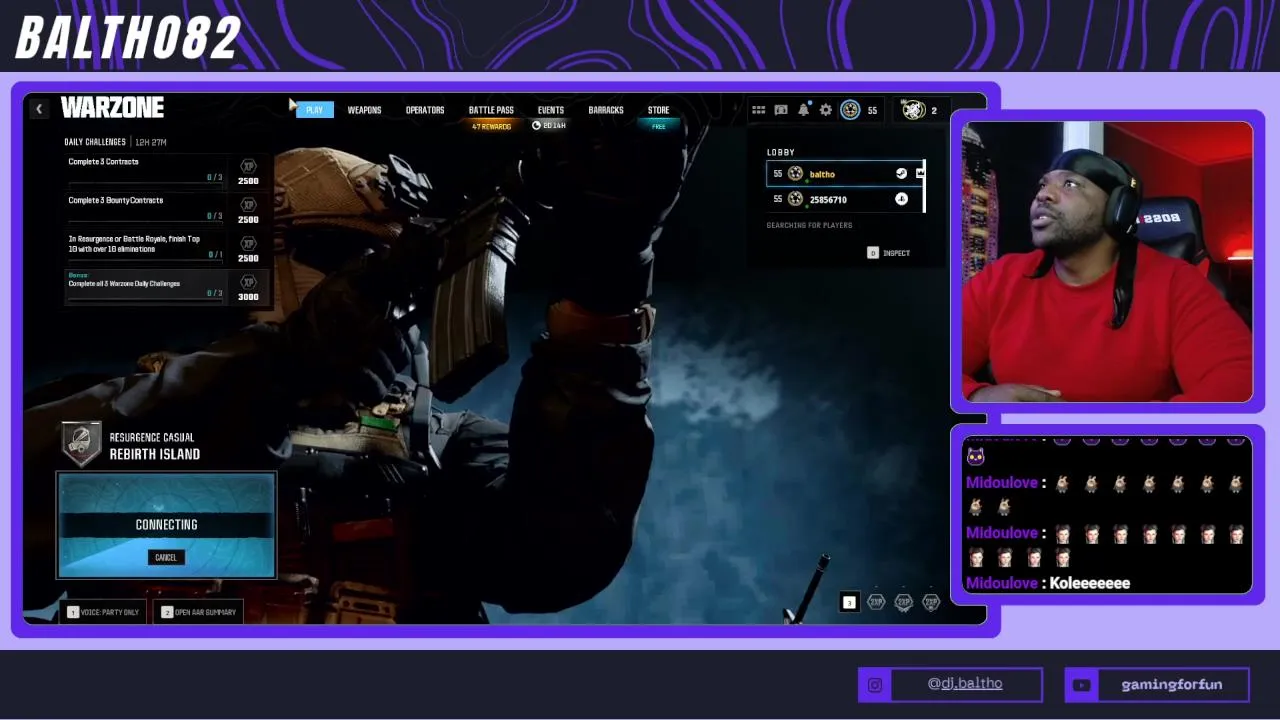The width and height of the screenshot is (1280, 720).
Task: Click the BALTHO82 overlay title
Action: [128, 38]
